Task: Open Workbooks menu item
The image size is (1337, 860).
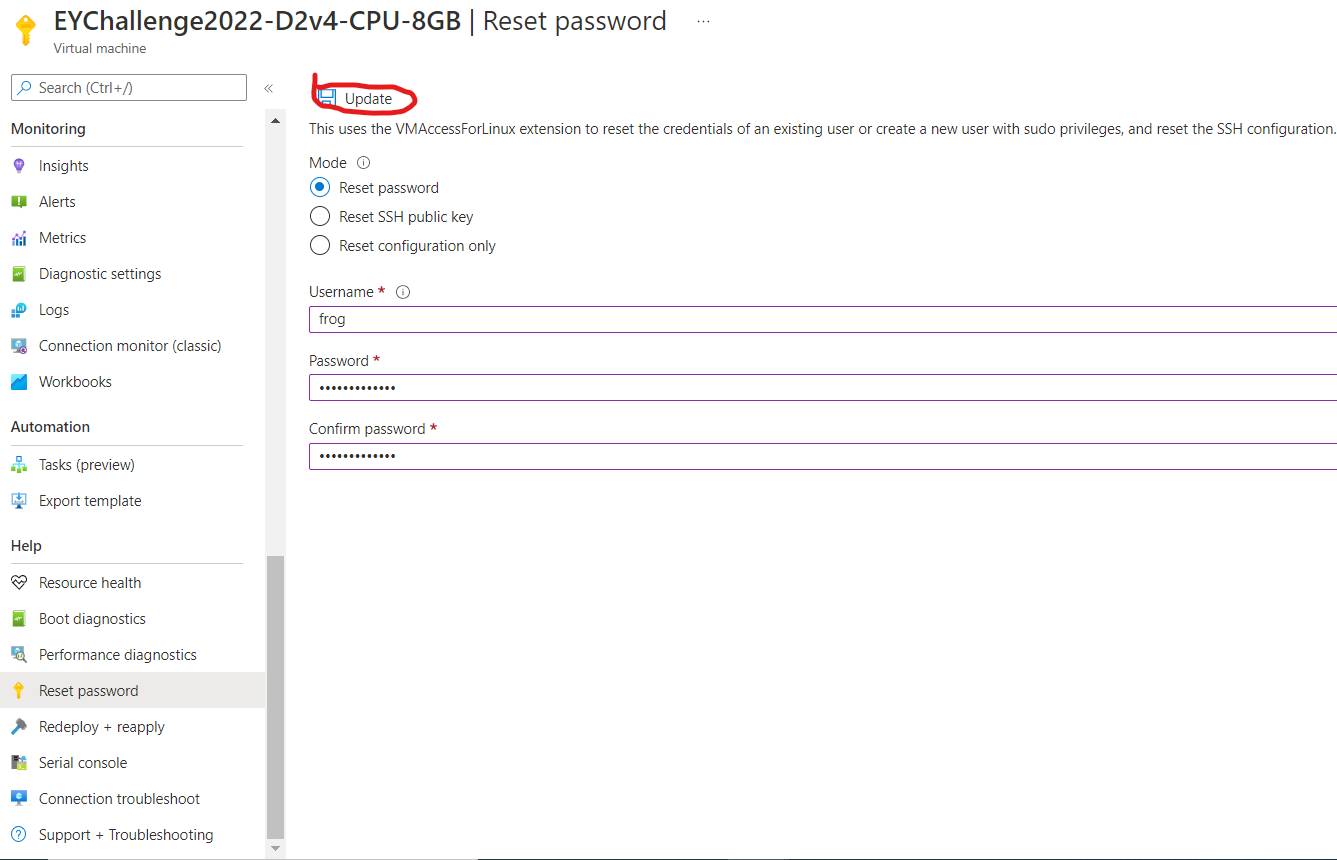Action: (x=75, y=382)
